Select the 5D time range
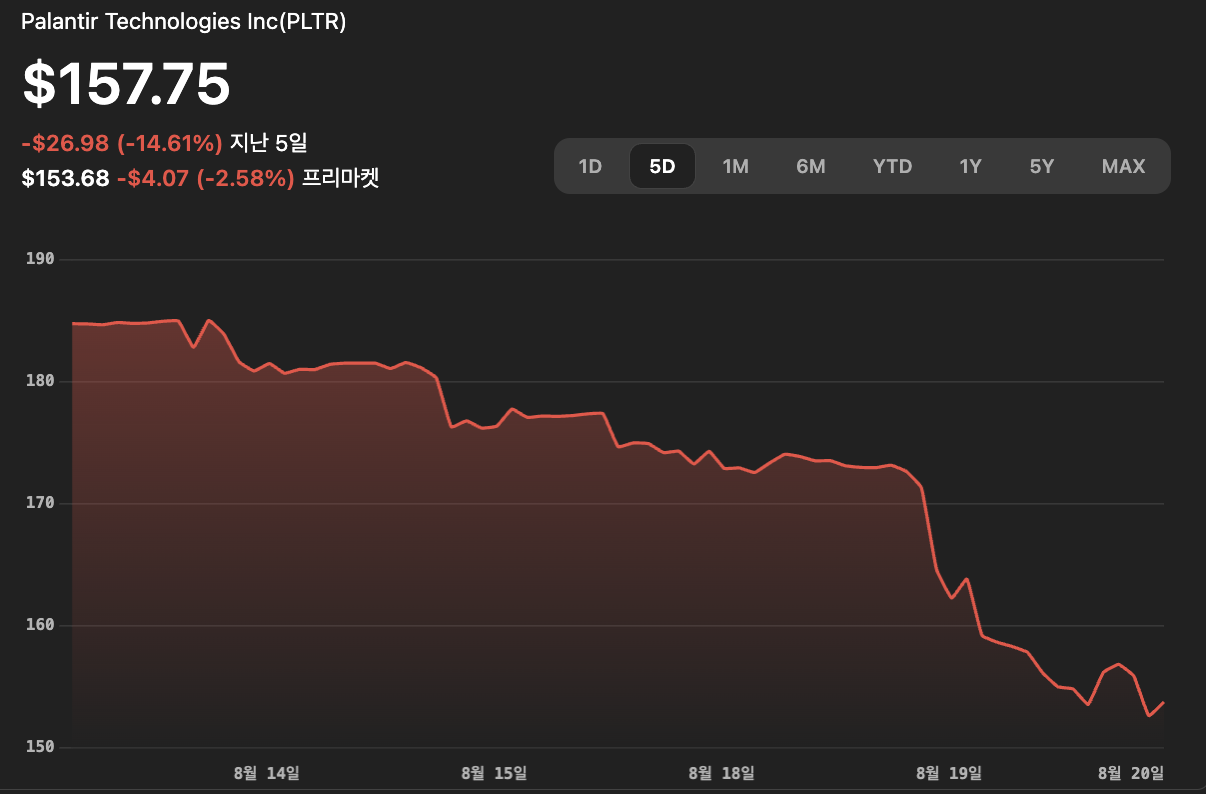 [x=662, y=166]
